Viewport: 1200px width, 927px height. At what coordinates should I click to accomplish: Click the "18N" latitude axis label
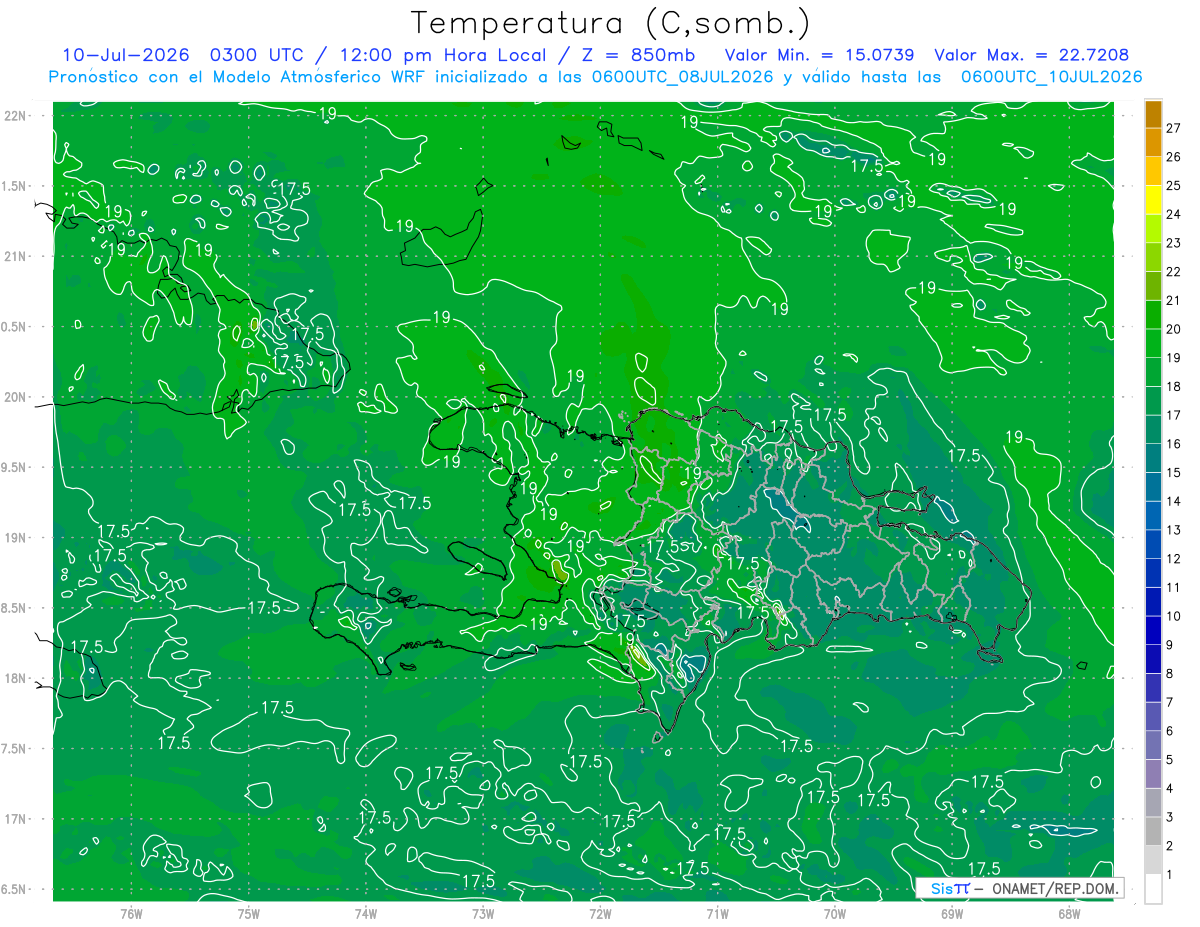pos(14,679)
